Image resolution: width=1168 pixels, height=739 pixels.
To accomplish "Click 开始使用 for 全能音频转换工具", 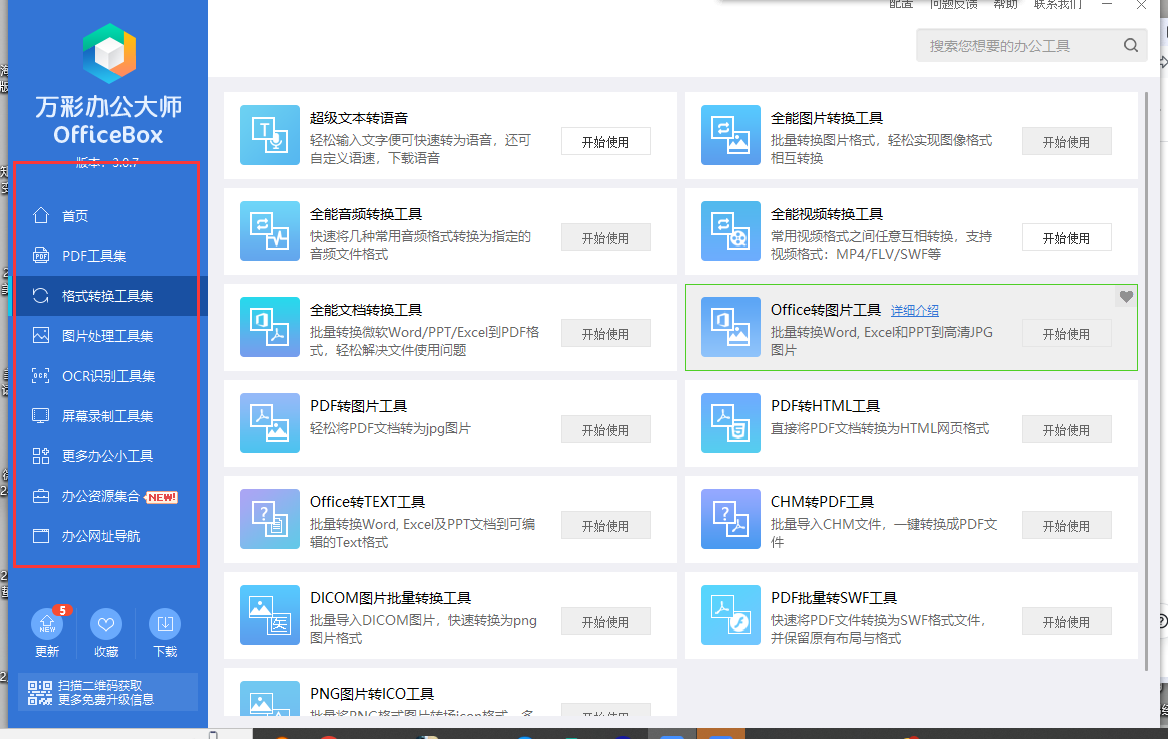I will pyautogui.click(x=606, y=238).
